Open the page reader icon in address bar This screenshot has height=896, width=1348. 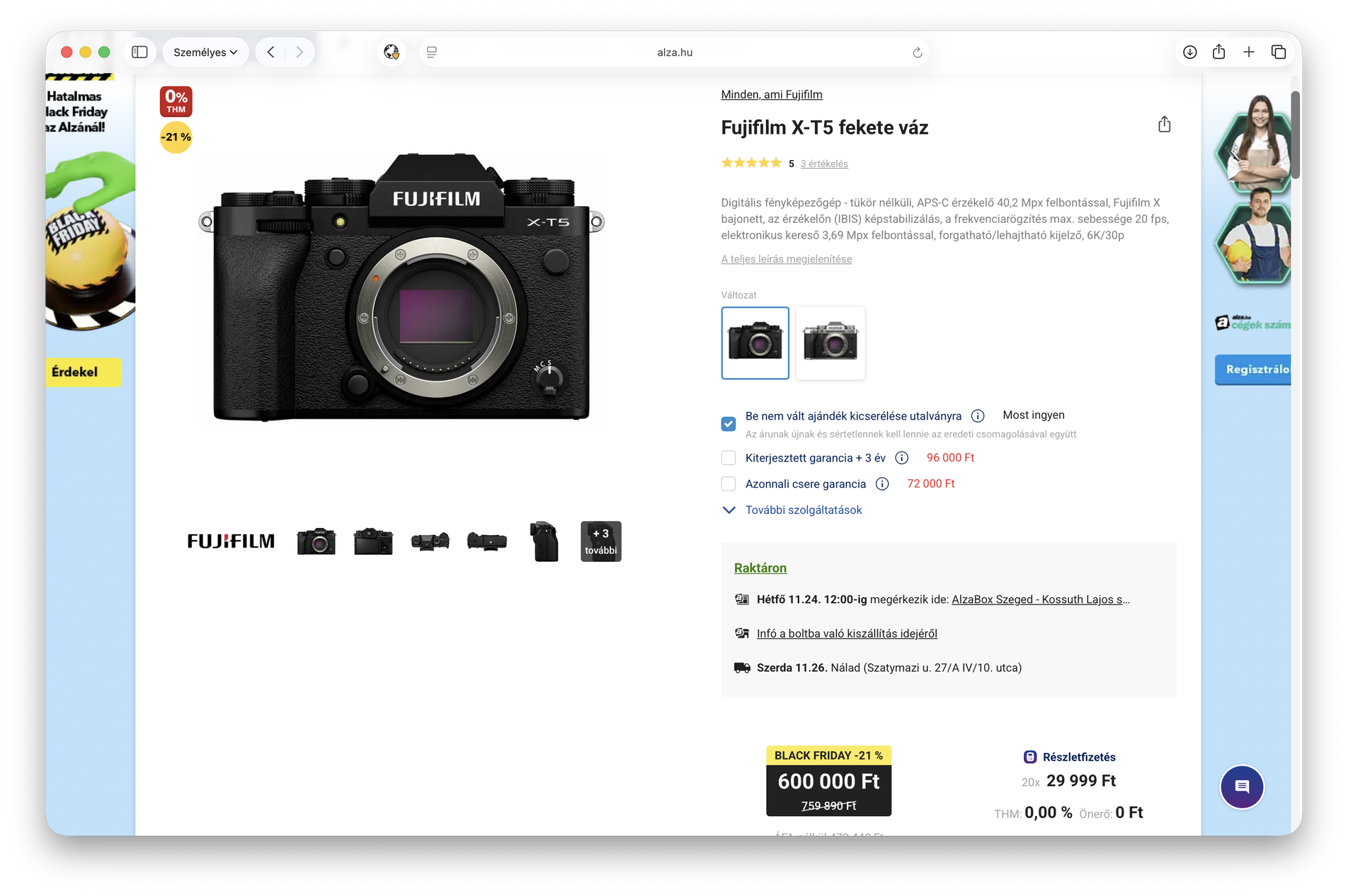coord(432,52)
